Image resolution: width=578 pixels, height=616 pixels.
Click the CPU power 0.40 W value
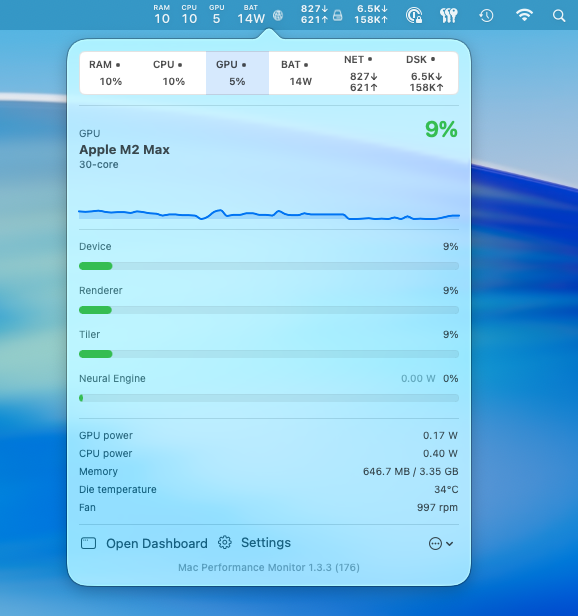point(440,453)
